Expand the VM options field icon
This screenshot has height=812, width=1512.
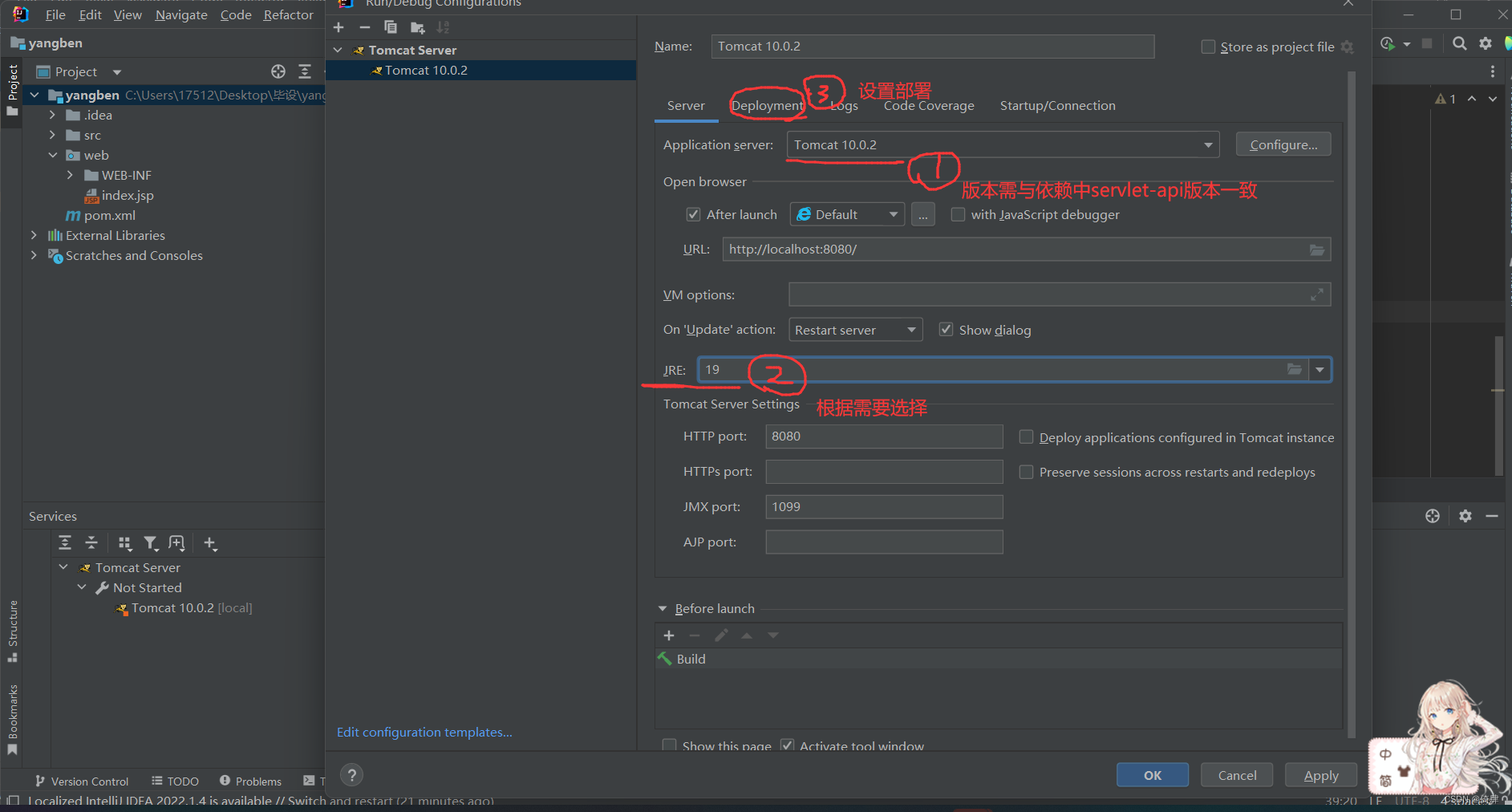tap(1317, 294)
